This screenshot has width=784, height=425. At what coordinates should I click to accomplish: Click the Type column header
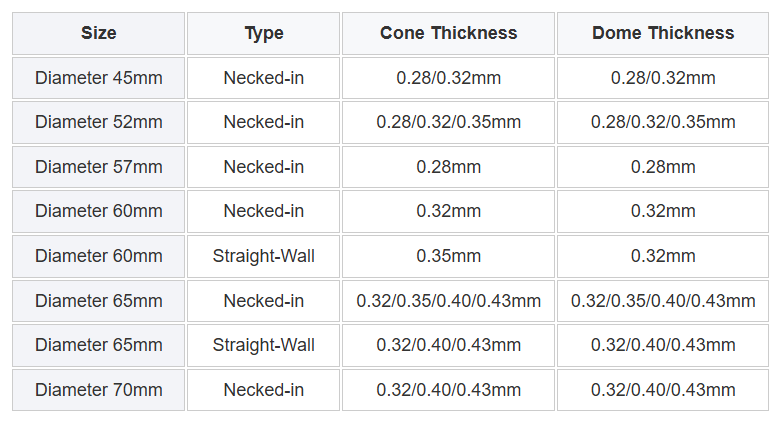point(264,33)
